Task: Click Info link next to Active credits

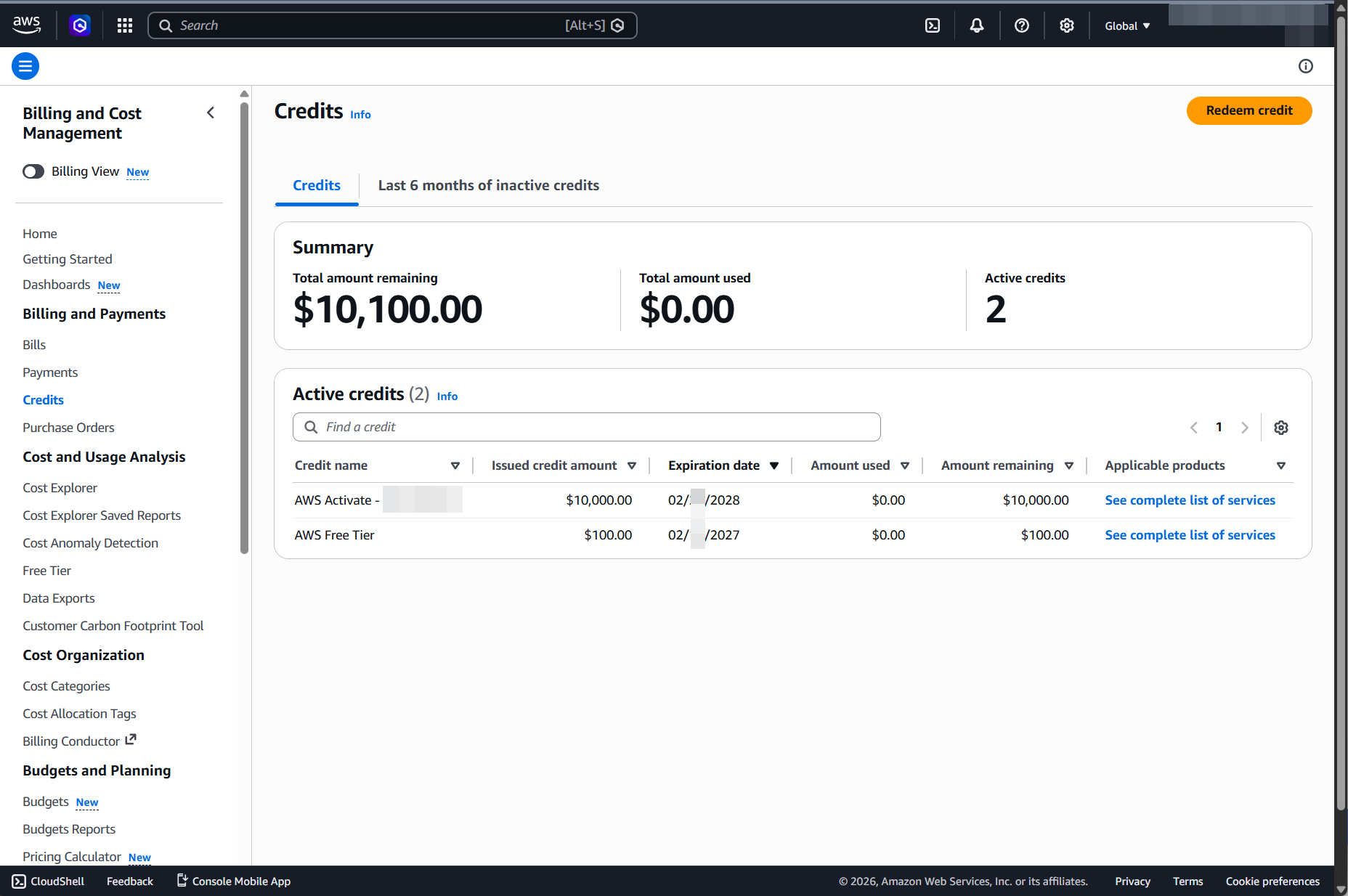Action: (x=447, y=396)
